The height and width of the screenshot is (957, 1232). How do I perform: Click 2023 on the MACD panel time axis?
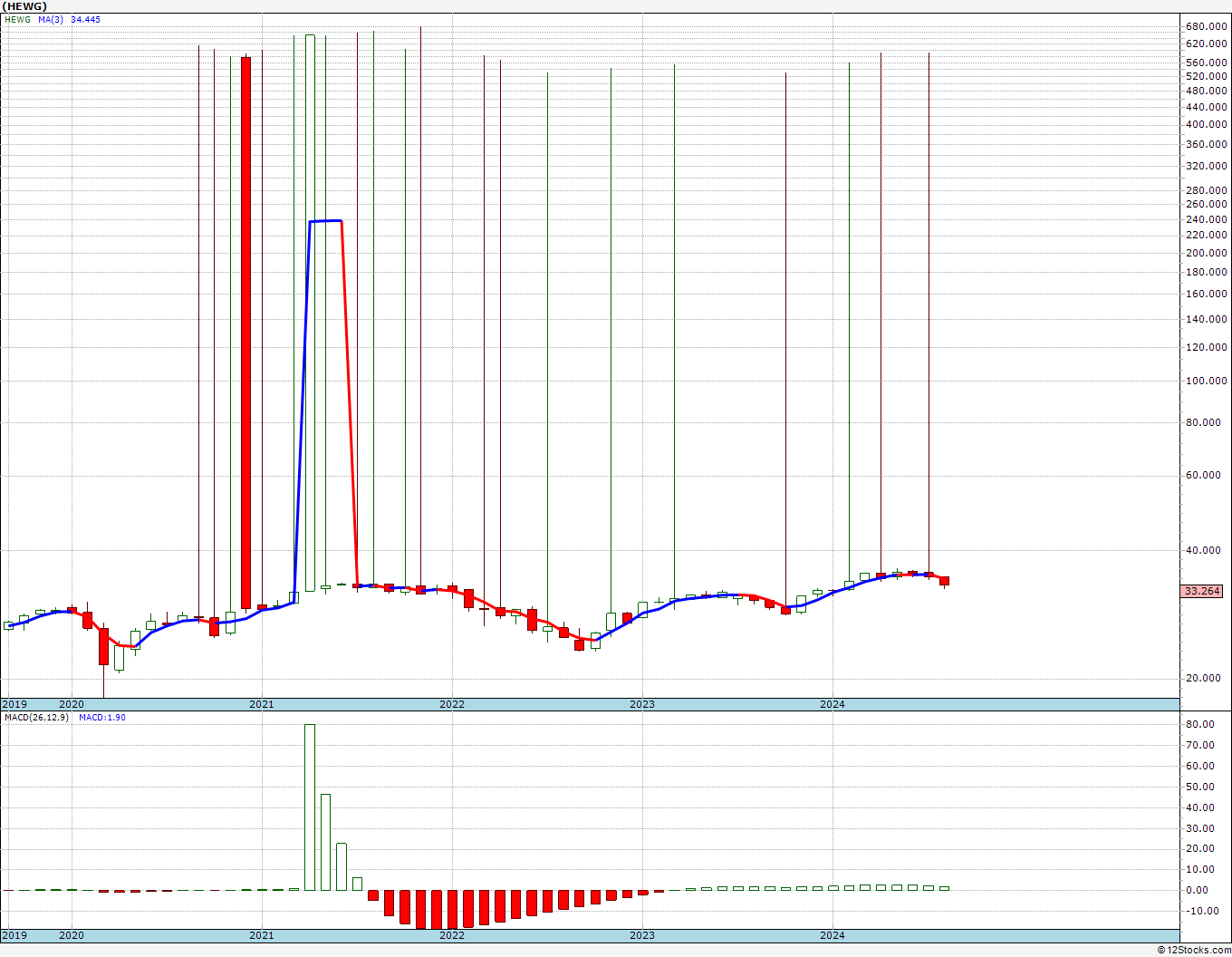click(x=641, y=935)
